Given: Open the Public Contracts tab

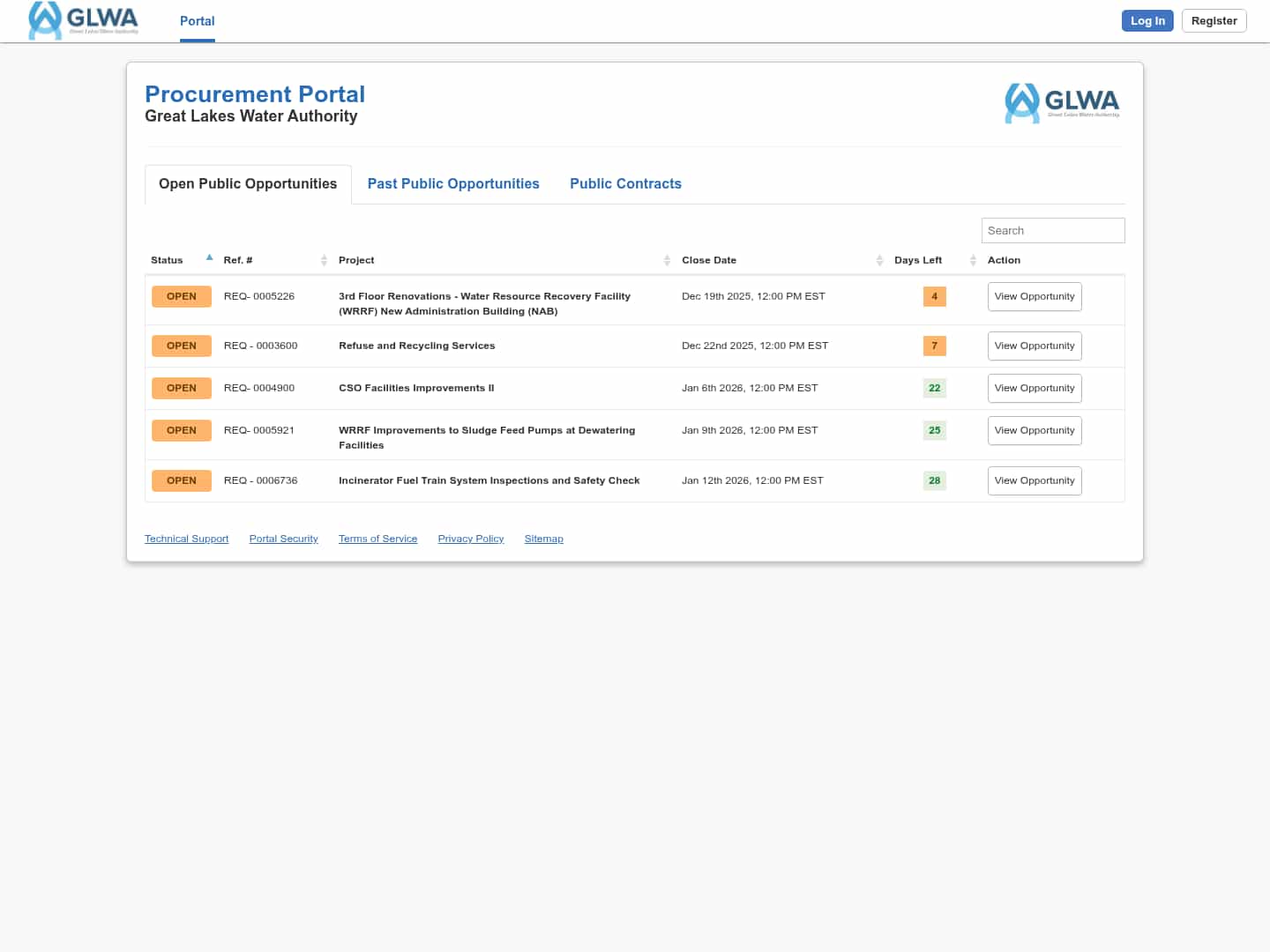Looking at the screenshot, I should tap(625, 183).
